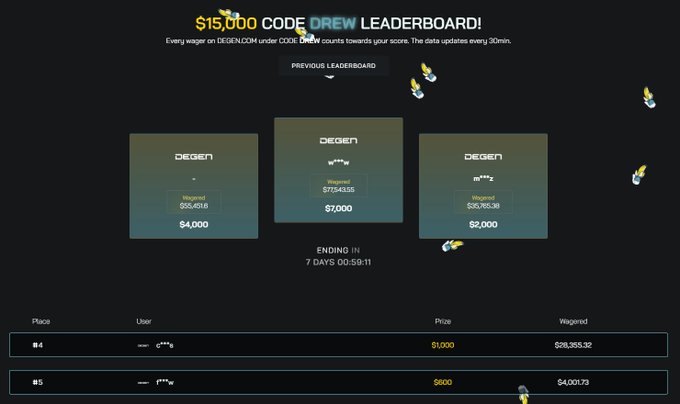
Task: Click the $35,765.38 wagered amount
Action: [483, 206]
